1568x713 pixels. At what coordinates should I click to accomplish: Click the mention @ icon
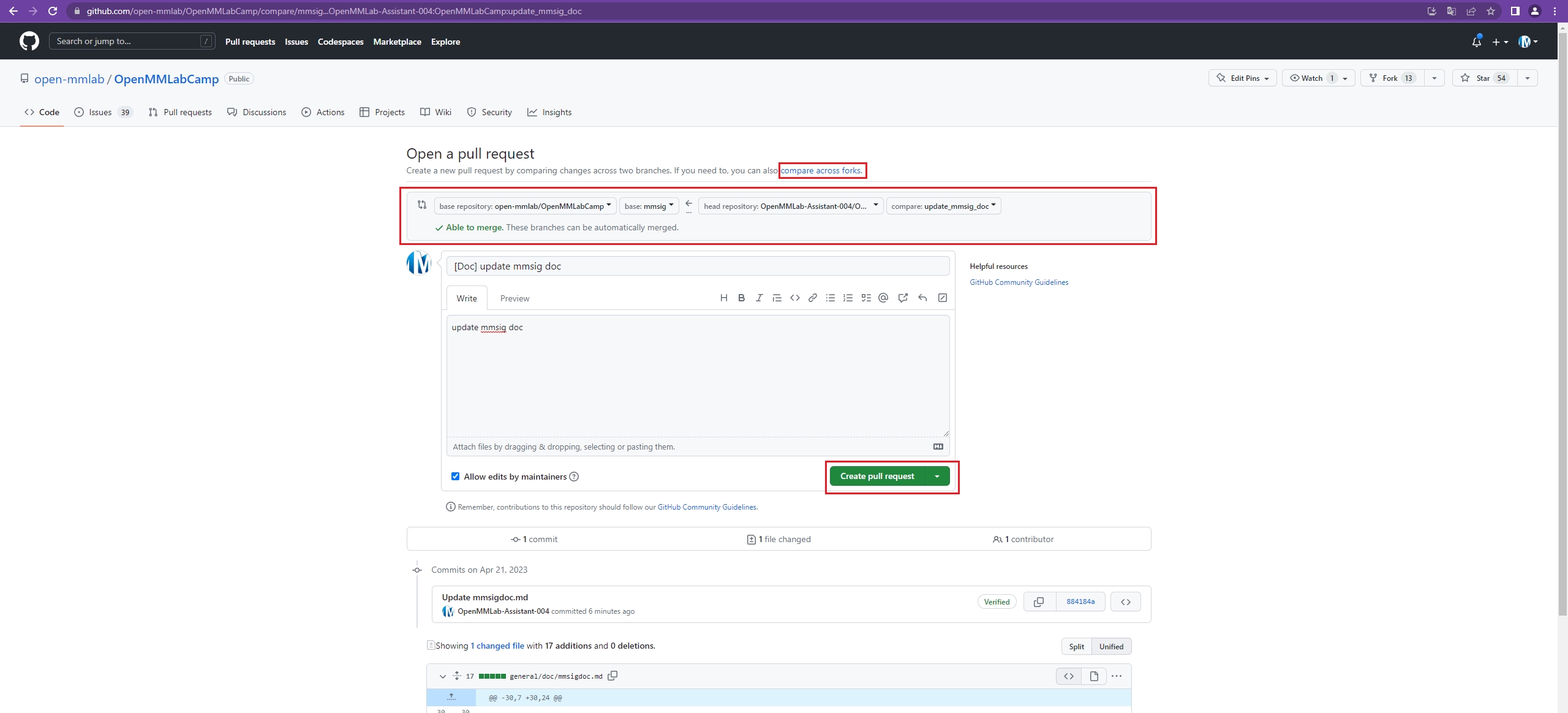coord(883,298)
